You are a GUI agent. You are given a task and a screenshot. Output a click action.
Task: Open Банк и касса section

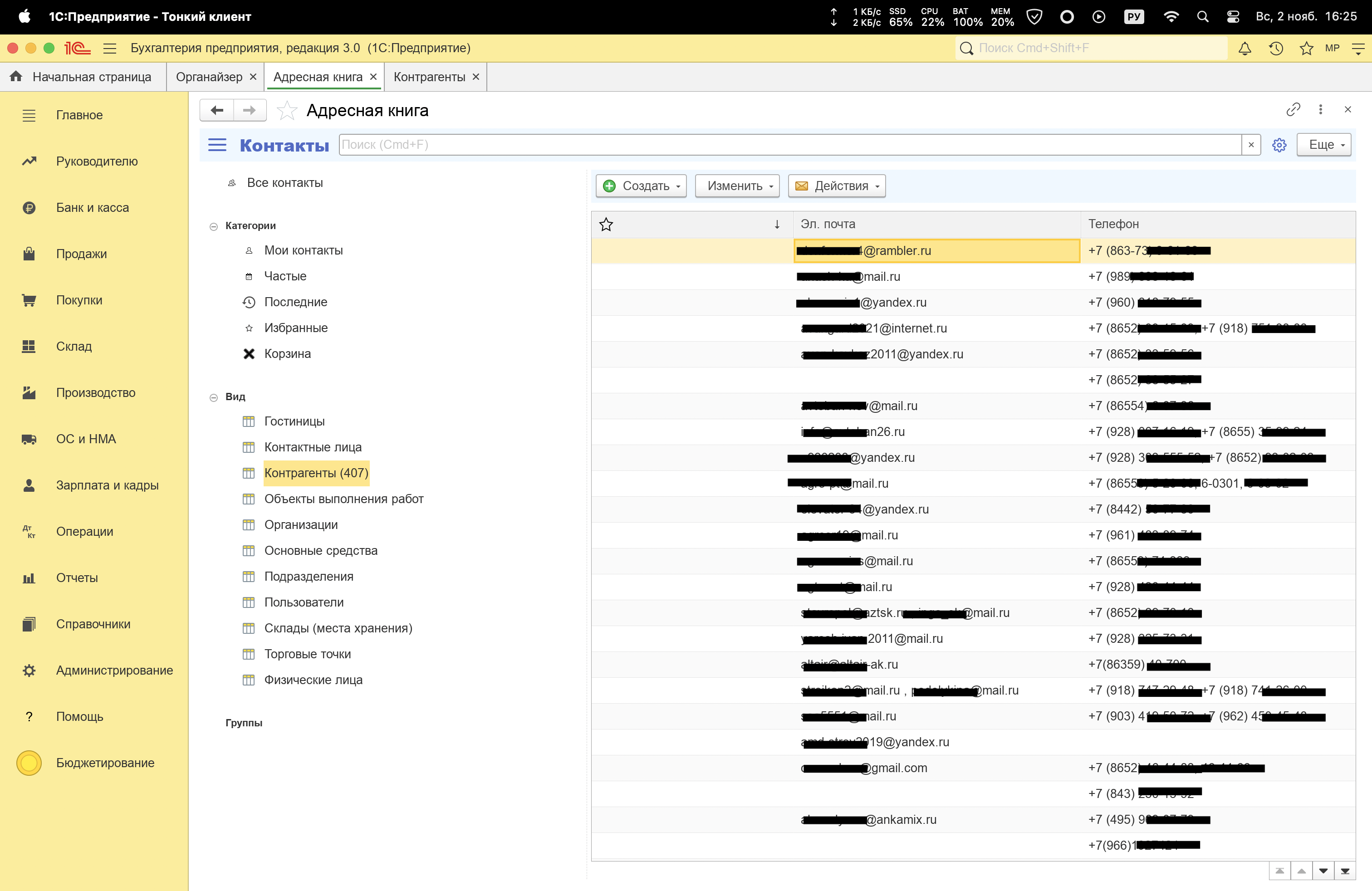coord(92,207)
